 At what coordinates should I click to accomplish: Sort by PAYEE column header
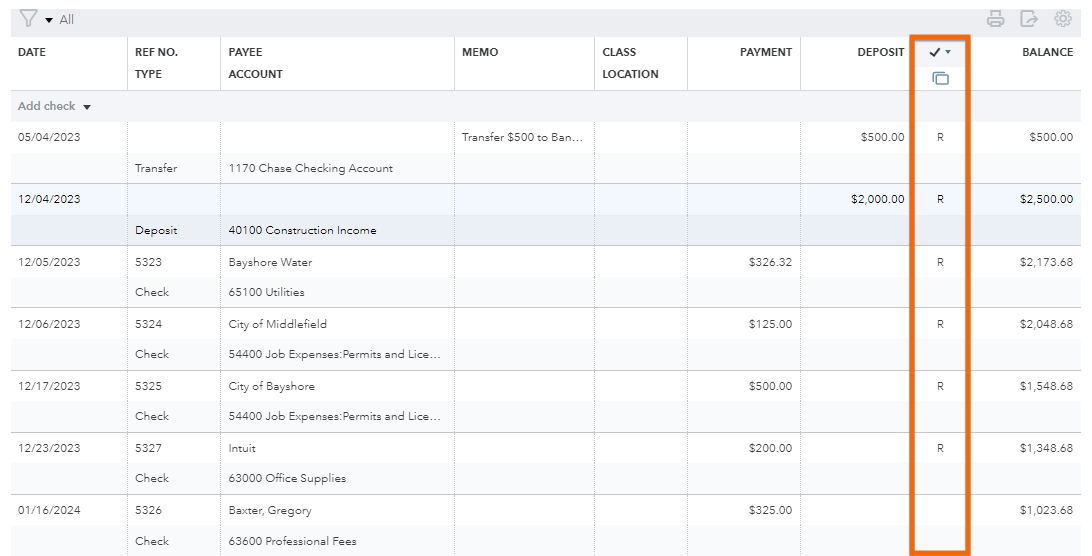tap(245, 52)
